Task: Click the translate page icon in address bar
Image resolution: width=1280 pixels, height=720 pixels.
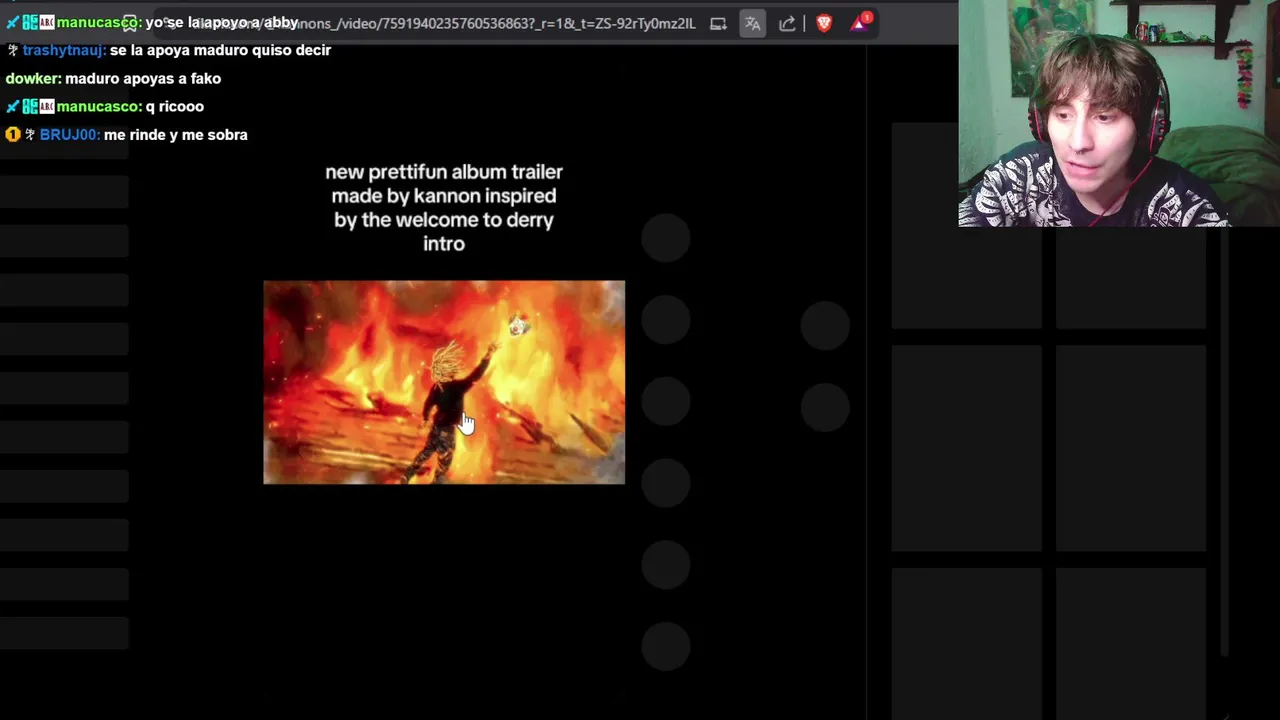Action: (753, 23)
